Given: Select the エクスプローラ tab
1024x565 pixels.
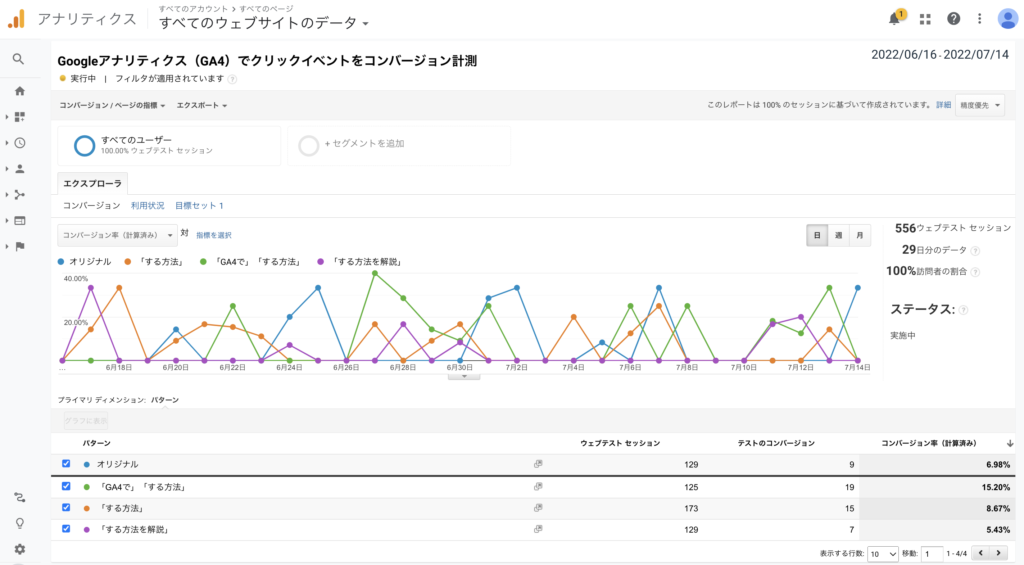Looking at the screenshot, I should click(x=92, y=184).
